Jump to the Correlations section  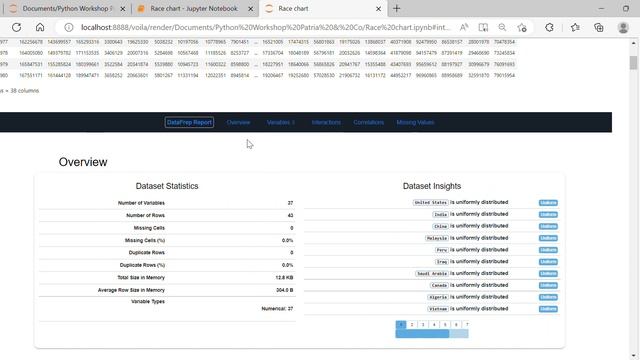[x=369, y=122]
